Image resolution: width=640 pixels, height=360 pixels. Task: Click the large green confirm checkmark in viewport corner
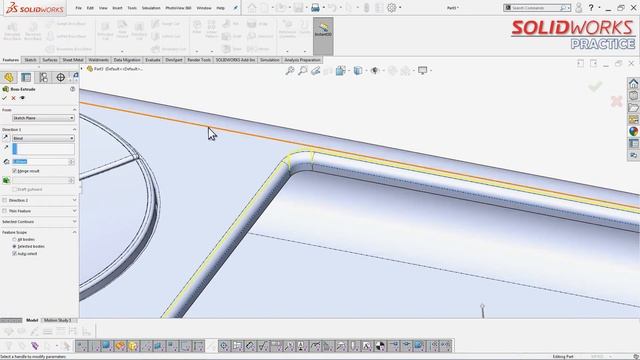595,86
